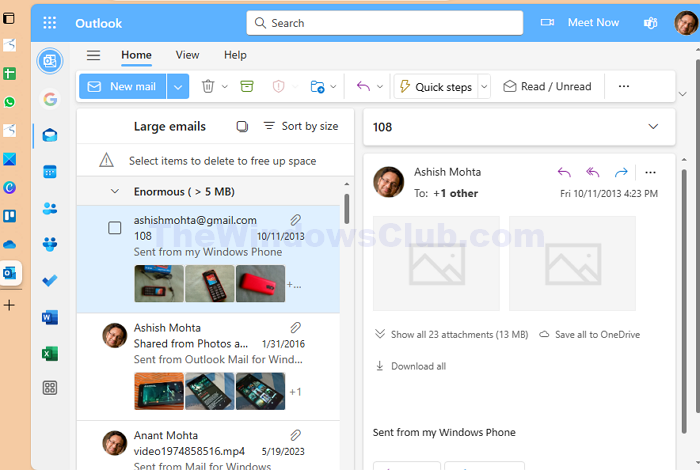Image resolution: width=700 pixels, height=470 pixels.
Task: Open More apps grid in rail
Action: coord(50,388)
